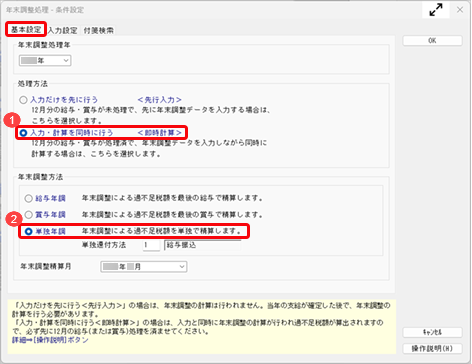Click the expand arrows icon in title bar
Viewport: 472px width, 364px height.
pyautogui.click(x=436, y=10)
